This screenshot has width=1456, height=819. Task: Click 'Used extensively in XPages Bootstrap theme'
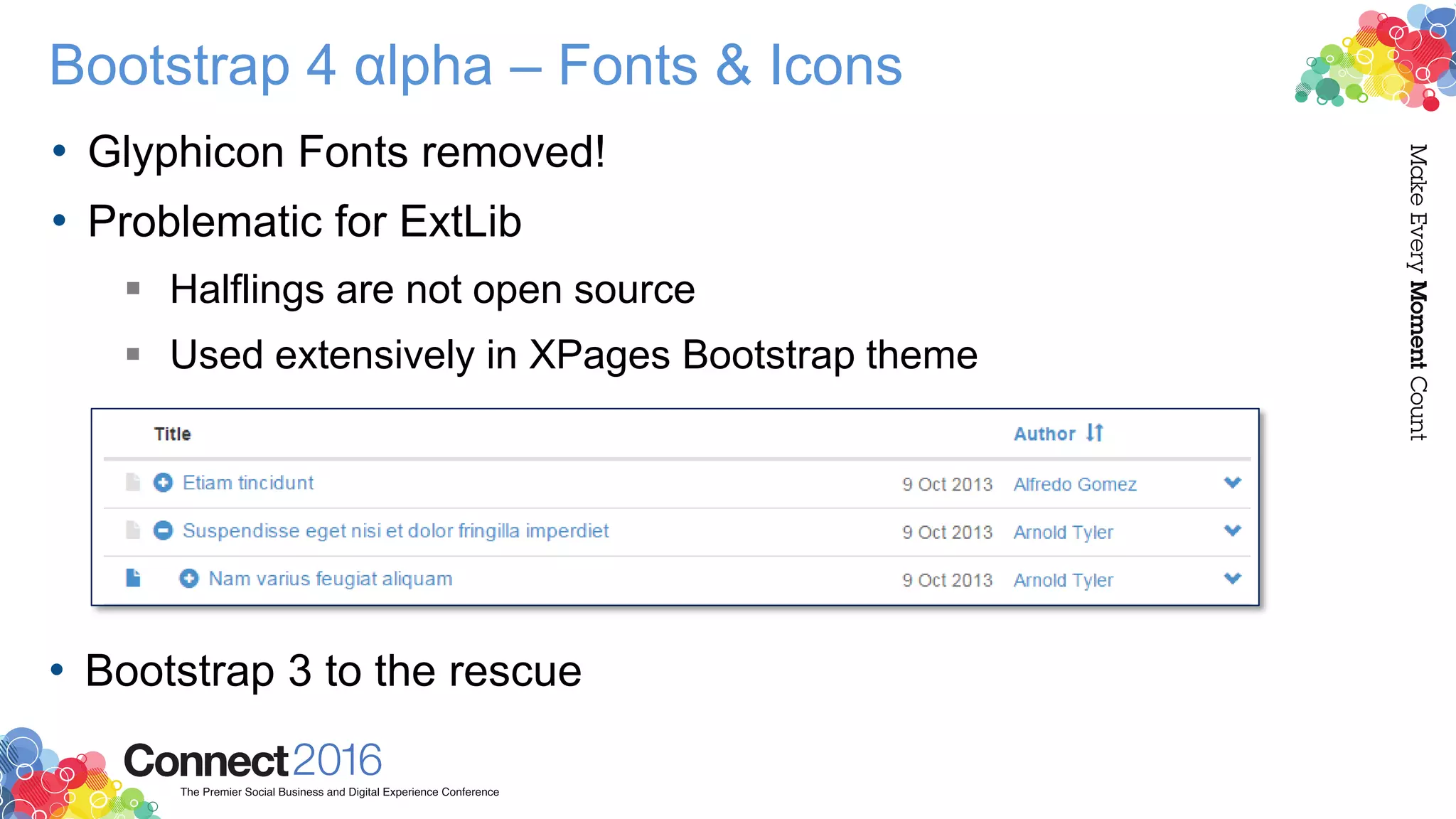[x=574, y=355]
